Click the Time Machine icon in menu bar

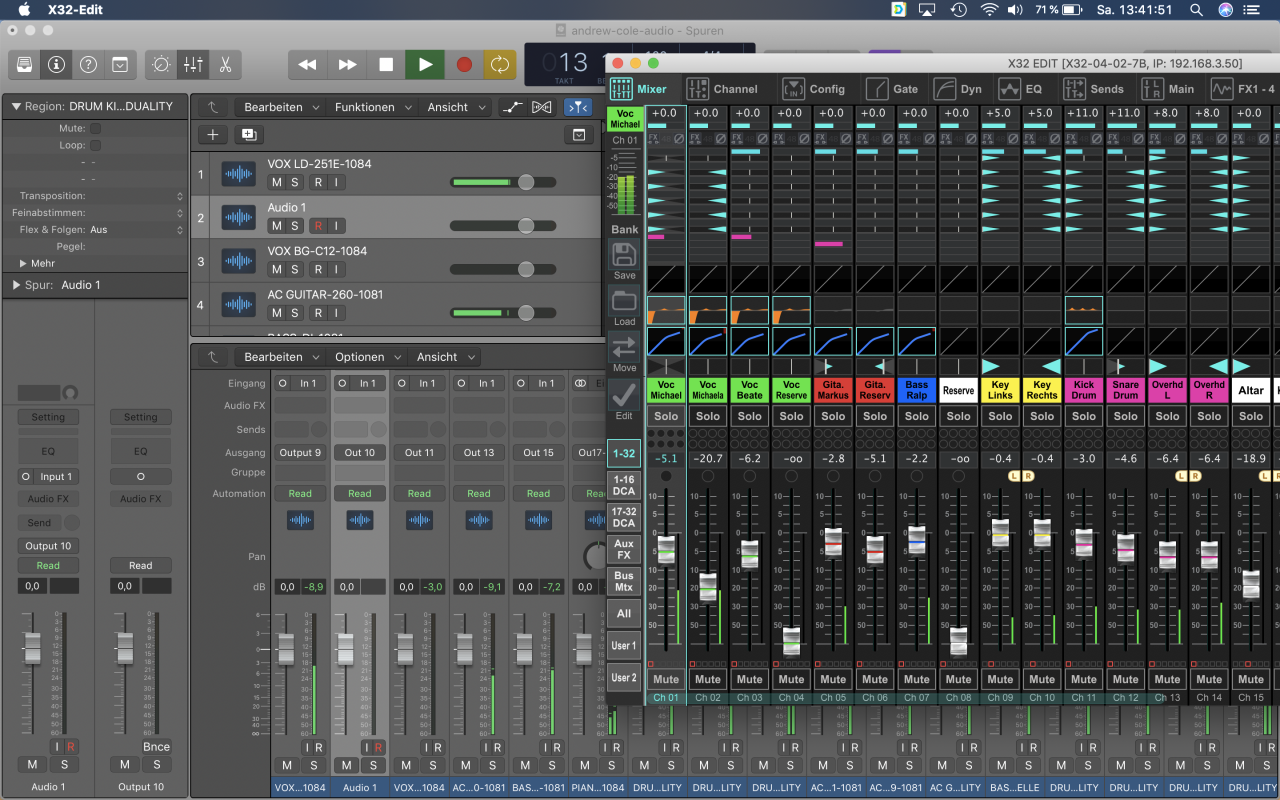958,10
